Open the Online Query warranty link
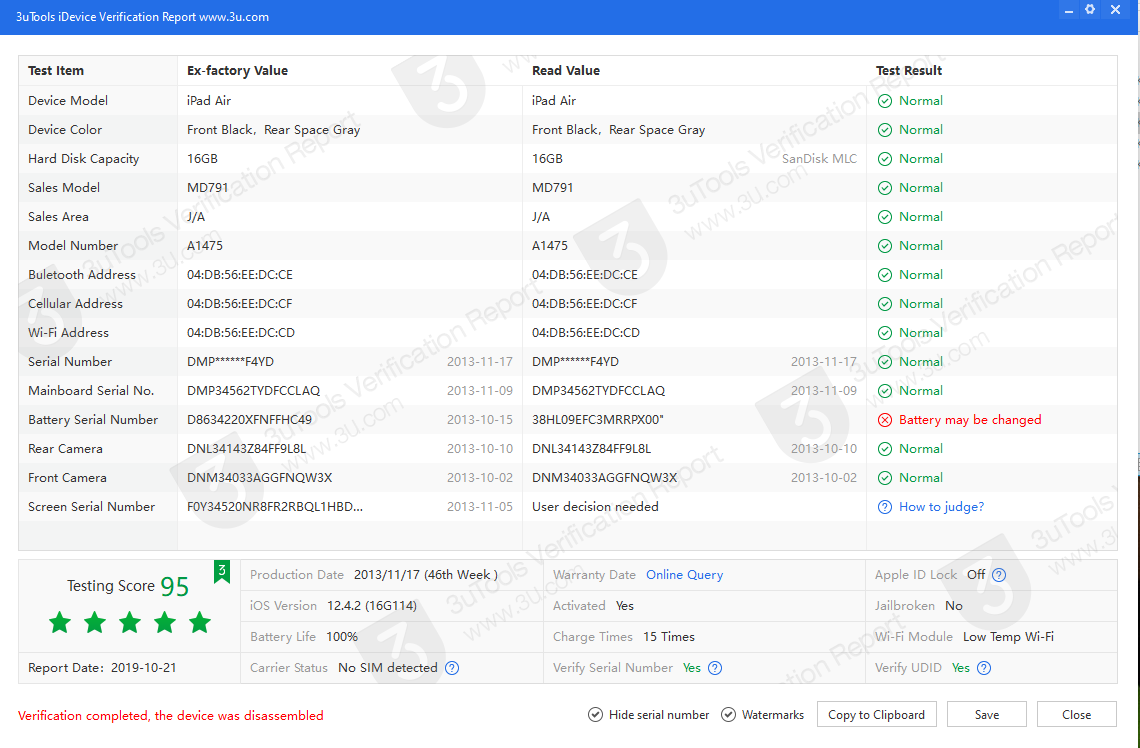The height and width of the screenshot is (748, 1140). [684, 575]
